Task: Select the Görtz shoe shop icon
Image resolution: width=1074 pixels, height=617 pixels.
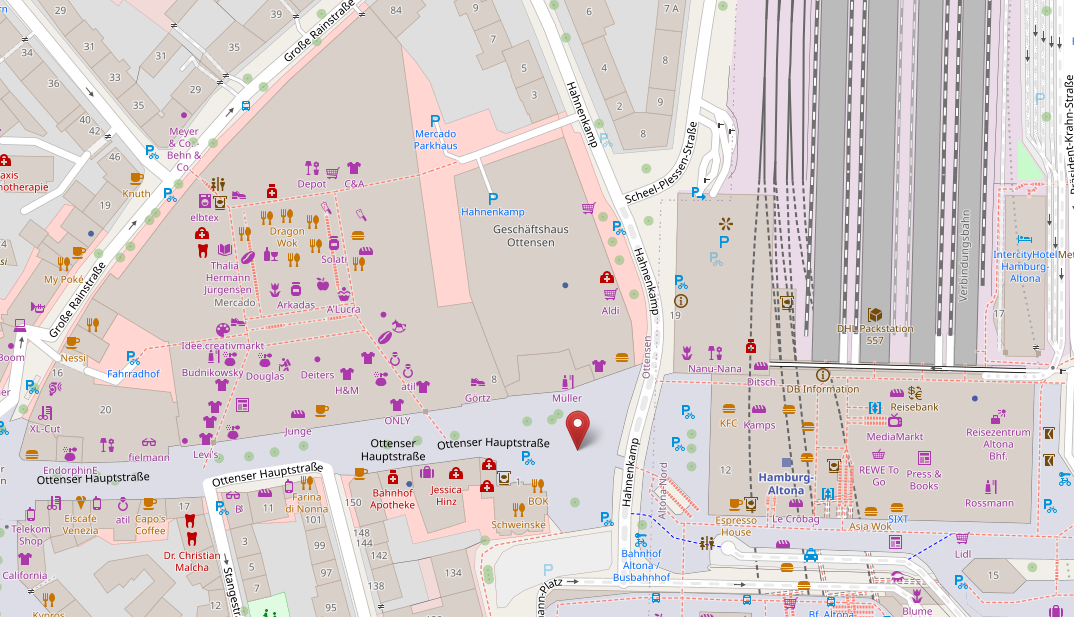Action: pos(477,382)
